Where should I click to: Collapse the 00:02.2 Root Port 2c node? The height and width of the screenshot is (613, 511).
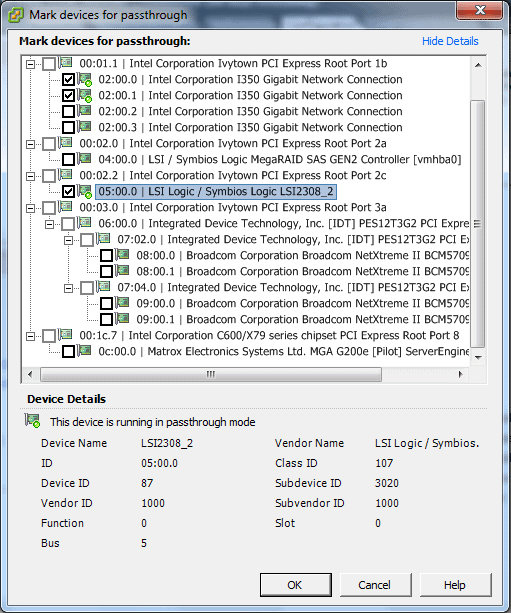(x=30, y=176)
